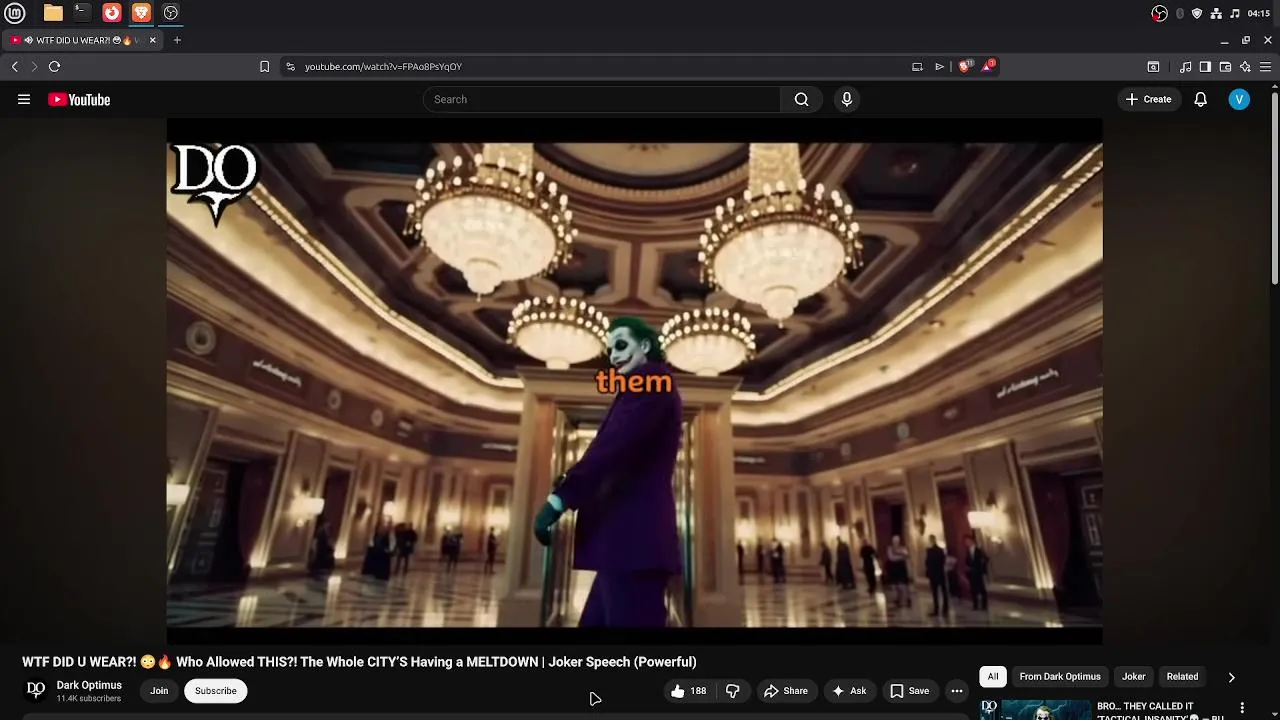Open the music note sound tray icon
Screen dimensions: 1280x720
pyautogui.click(x=1235, y=13)
